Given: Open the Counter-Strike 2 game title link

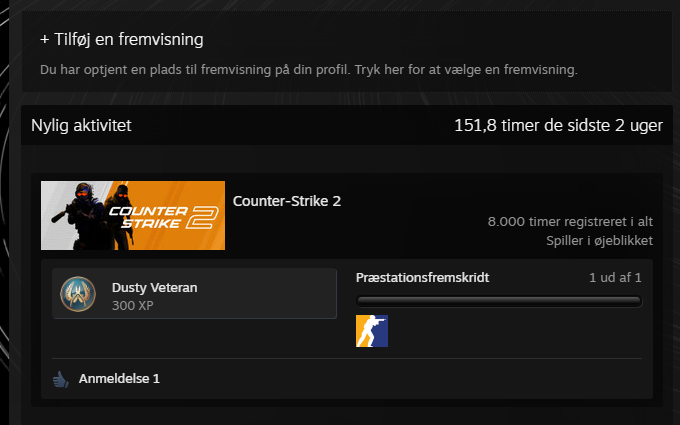Looking at the screenshot, I should (287, 201).
